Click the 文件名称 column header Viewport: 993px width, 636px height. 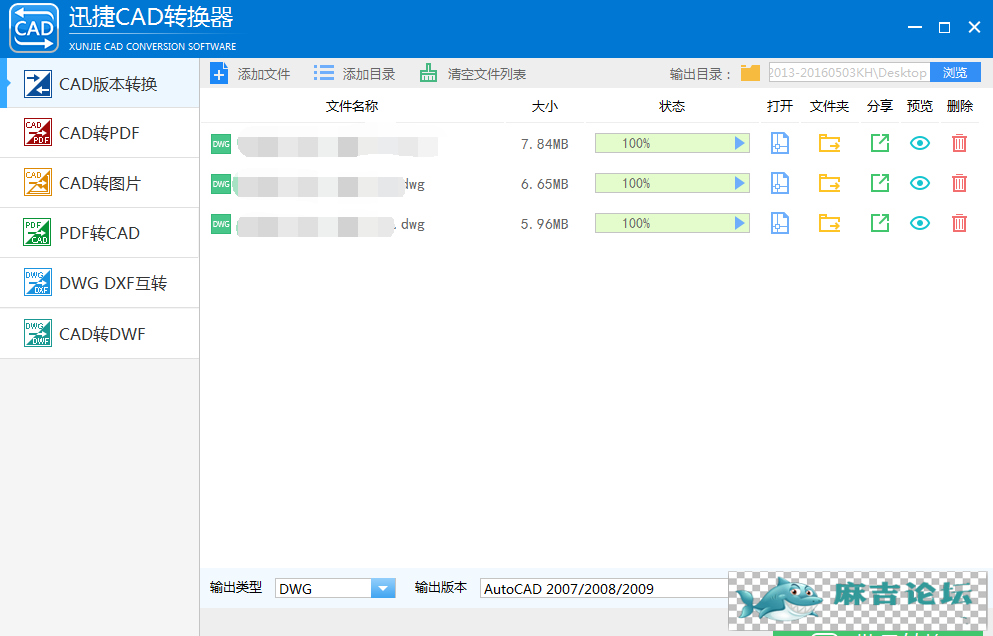point(352,106)
